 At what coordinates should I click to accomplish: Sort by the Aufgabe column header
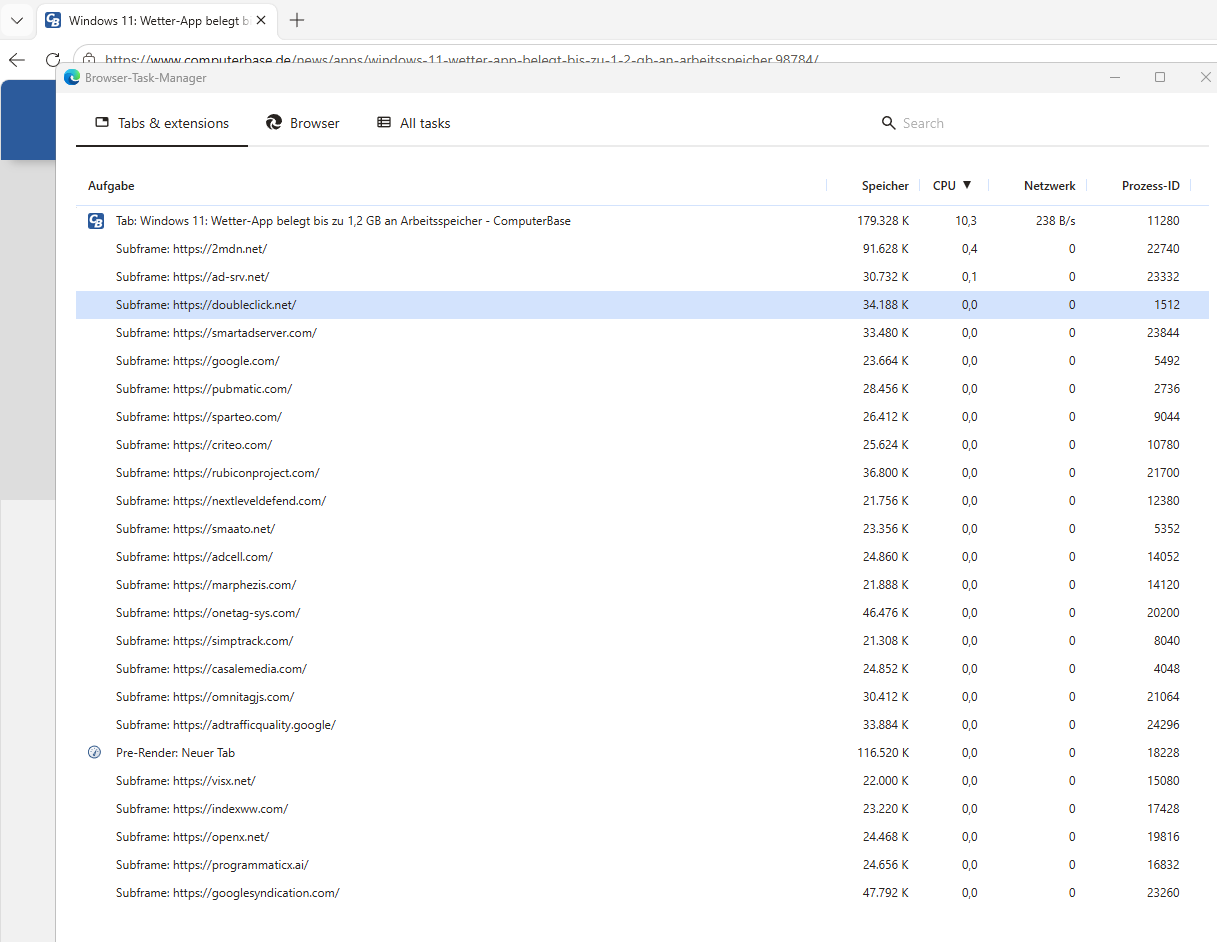pyautogui.click(x=111, y=186)
